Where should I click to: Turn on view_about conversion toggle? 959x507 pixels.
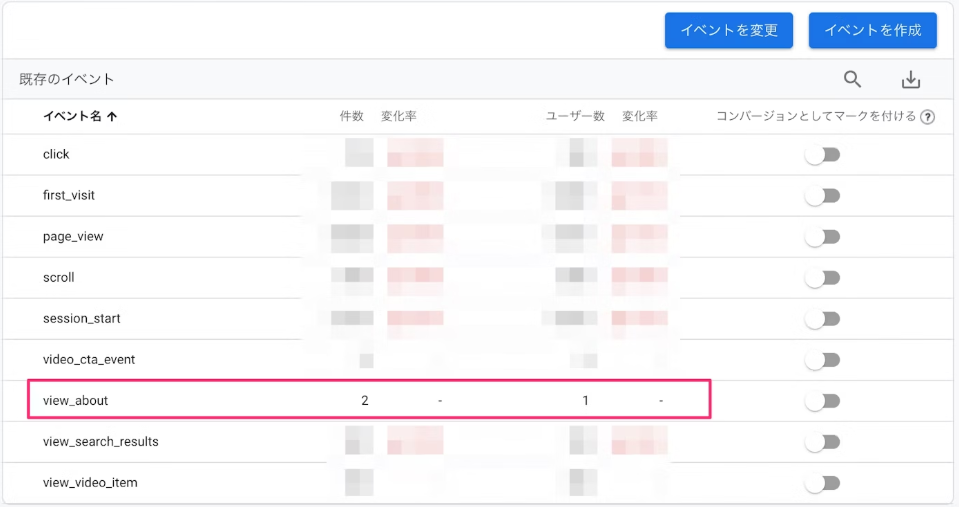pyautogui.click(x=823, y=401)
